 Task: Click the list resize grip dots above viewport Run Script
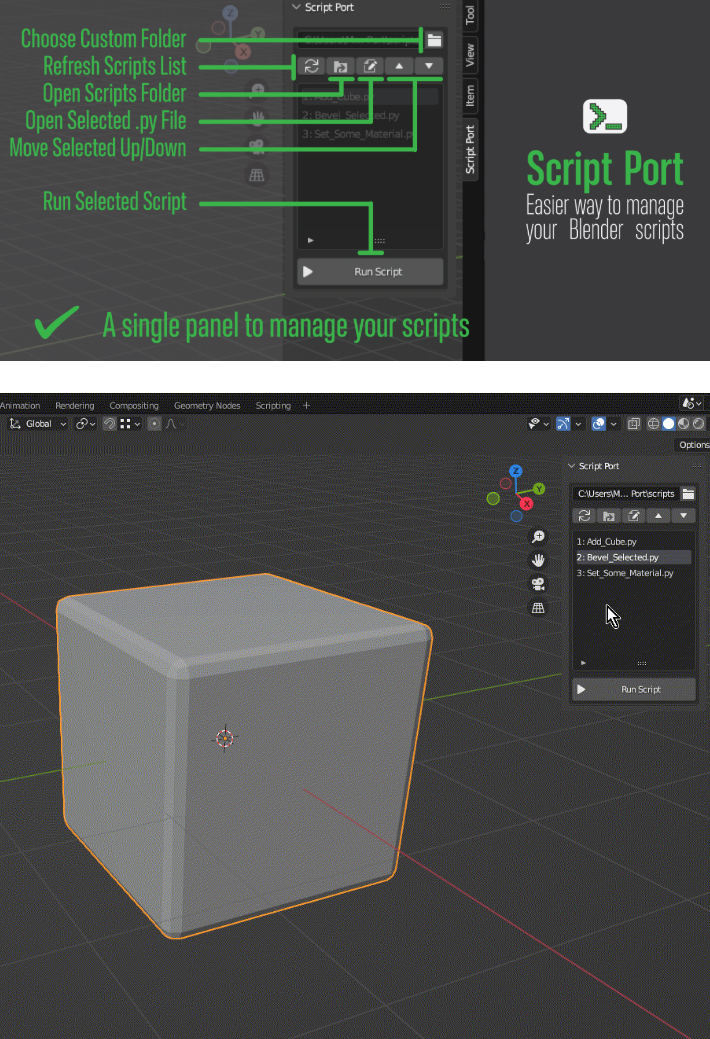642,663
